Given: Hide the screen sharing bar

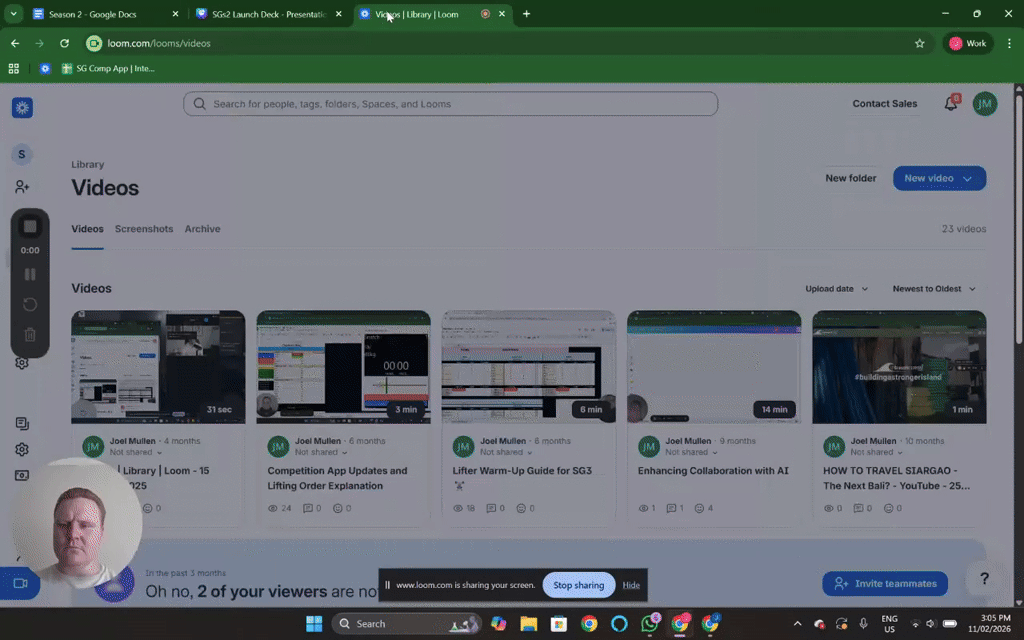Looking at the screenshot, I should [x=631, y=585].
